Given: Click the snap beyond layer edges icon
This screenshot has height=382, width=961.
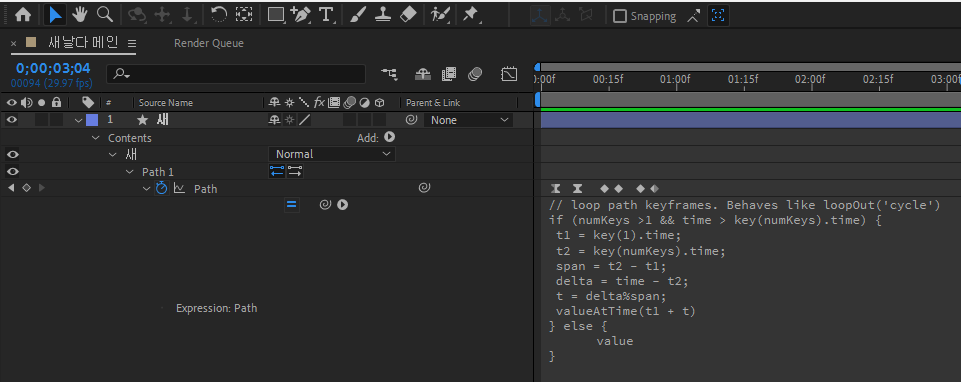Looking at the screenshot, I should (693, 16).
